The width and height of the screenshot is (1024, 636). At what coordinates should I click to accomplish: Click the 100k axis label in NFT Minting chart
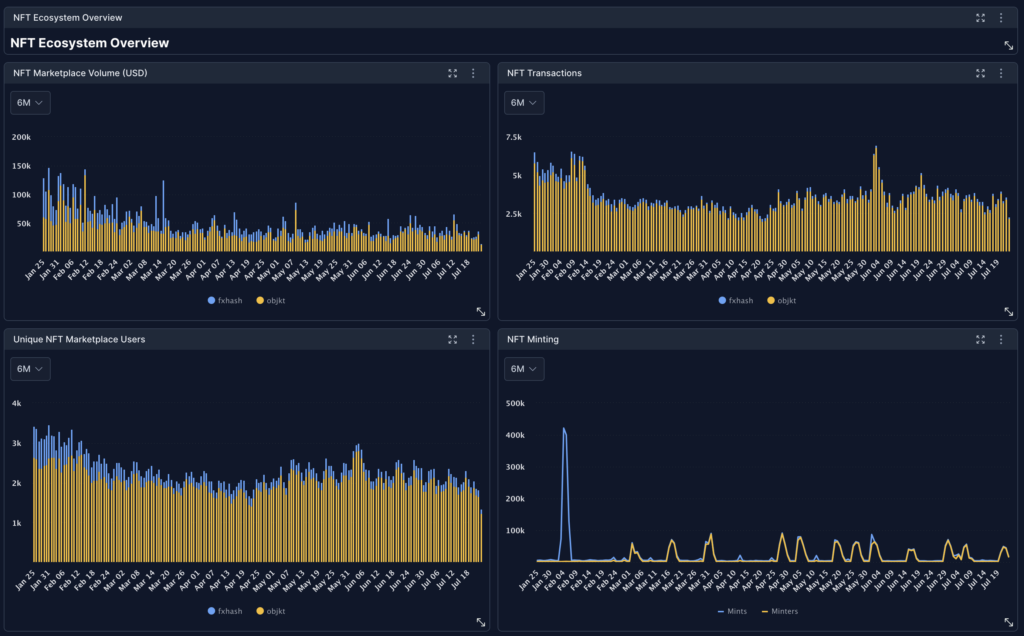[x=515, y=530]
